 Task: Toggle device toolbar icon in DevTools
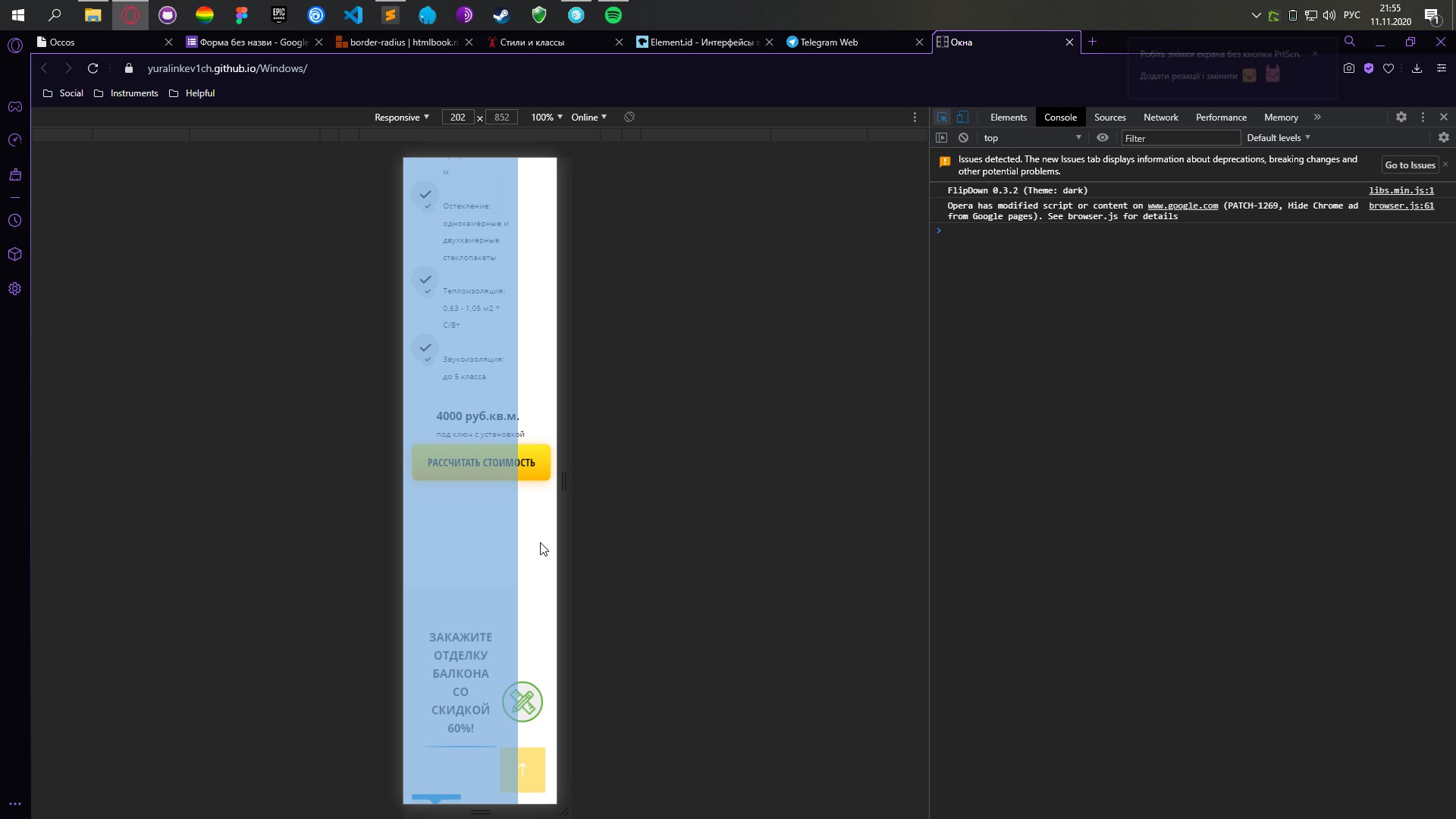(x=962, y=117)
